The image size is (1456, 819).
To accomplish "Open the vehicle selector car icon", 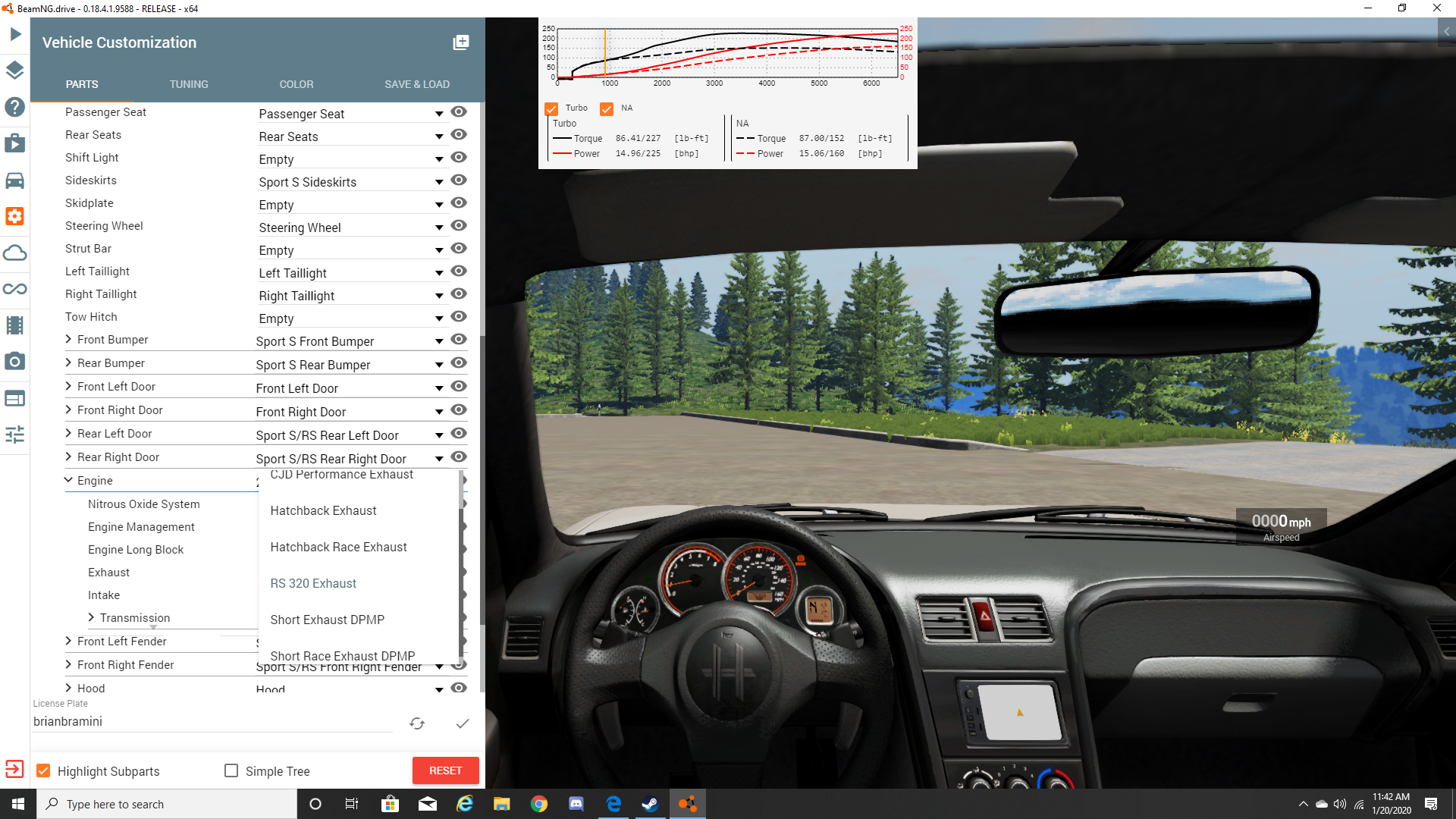I will (15, 180).
